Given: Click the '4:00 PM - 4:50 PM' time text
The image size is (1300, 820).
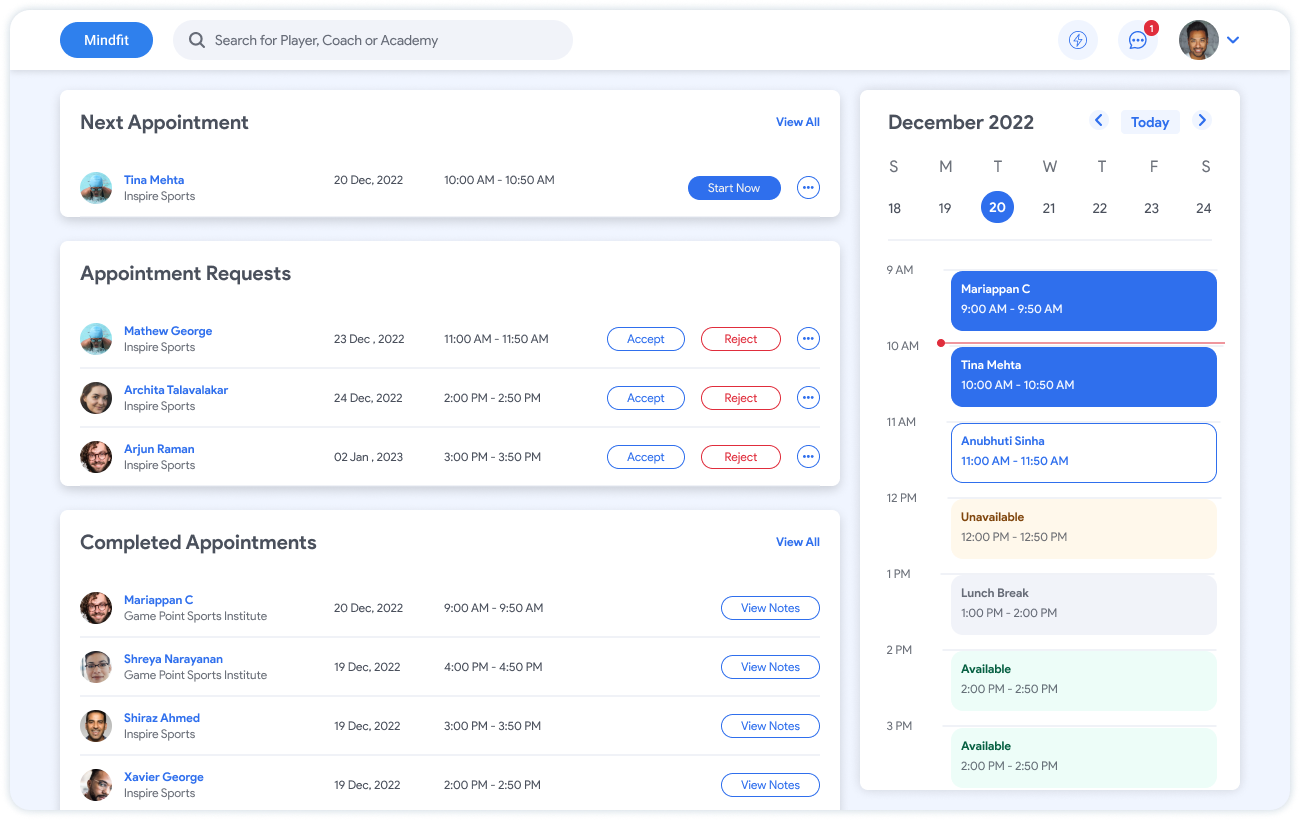Looking at the screenshot, I should point(493,667).
